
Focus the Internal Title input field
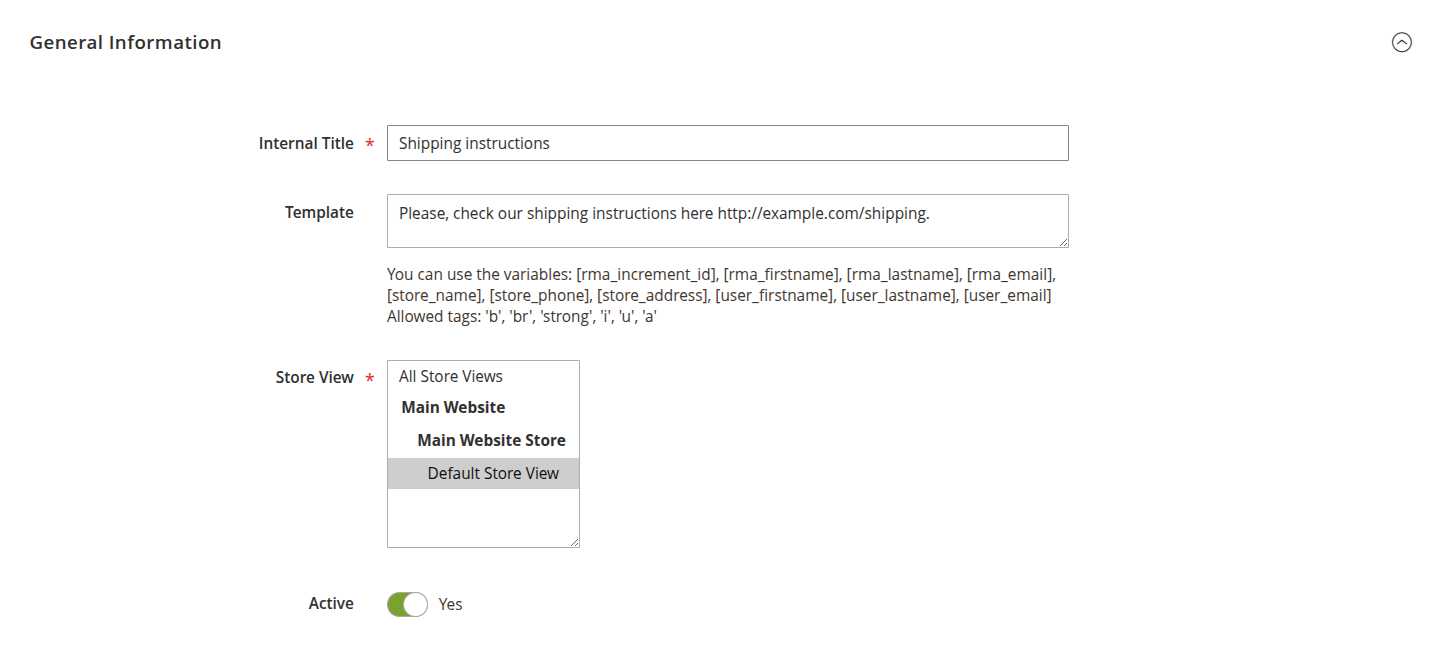click(x=727, y=143)
